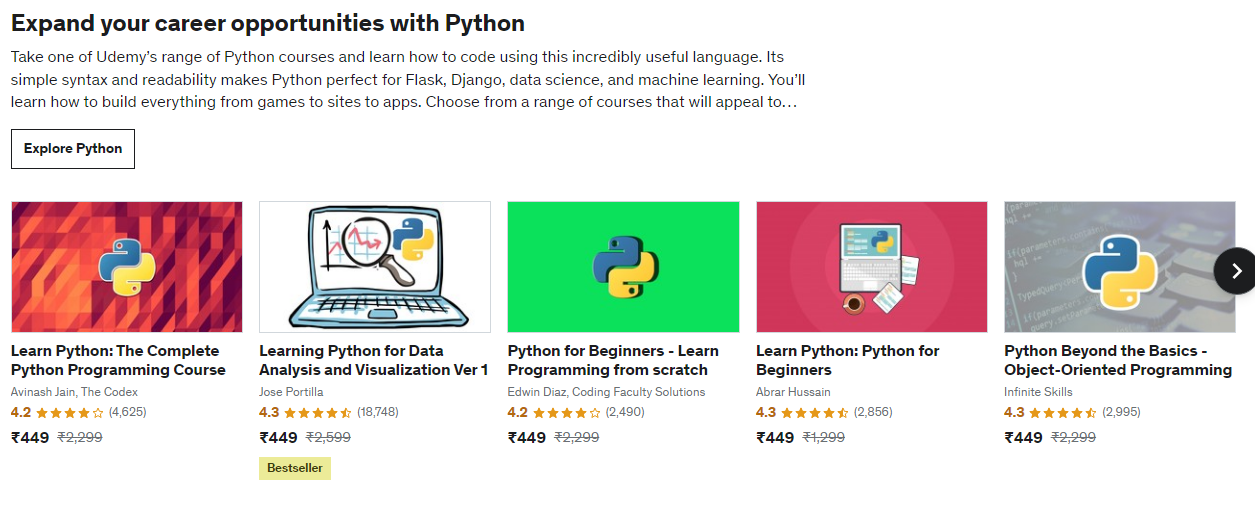Click star rating of Jose Portilla course

point(319,412)
